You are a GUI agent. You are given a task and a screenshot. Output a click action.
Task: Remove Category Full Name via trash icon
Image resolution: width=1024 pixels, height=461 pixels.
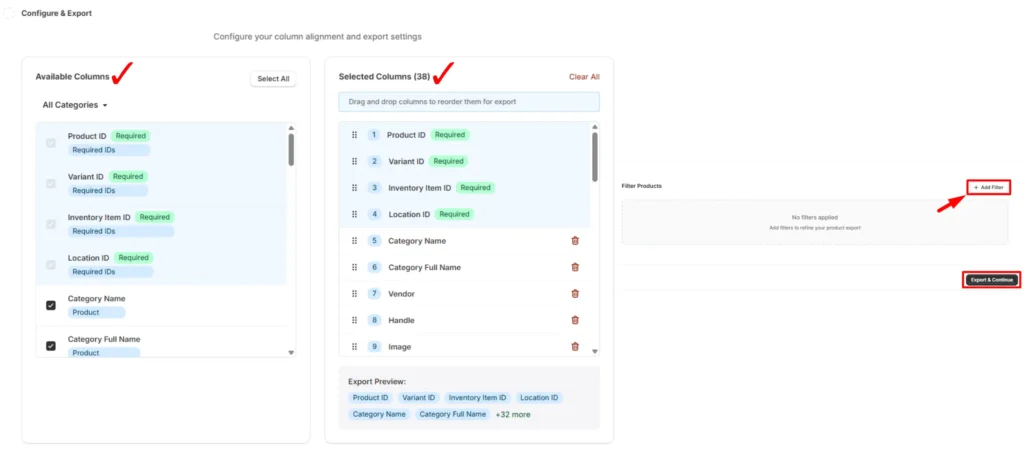click(575, 267)
